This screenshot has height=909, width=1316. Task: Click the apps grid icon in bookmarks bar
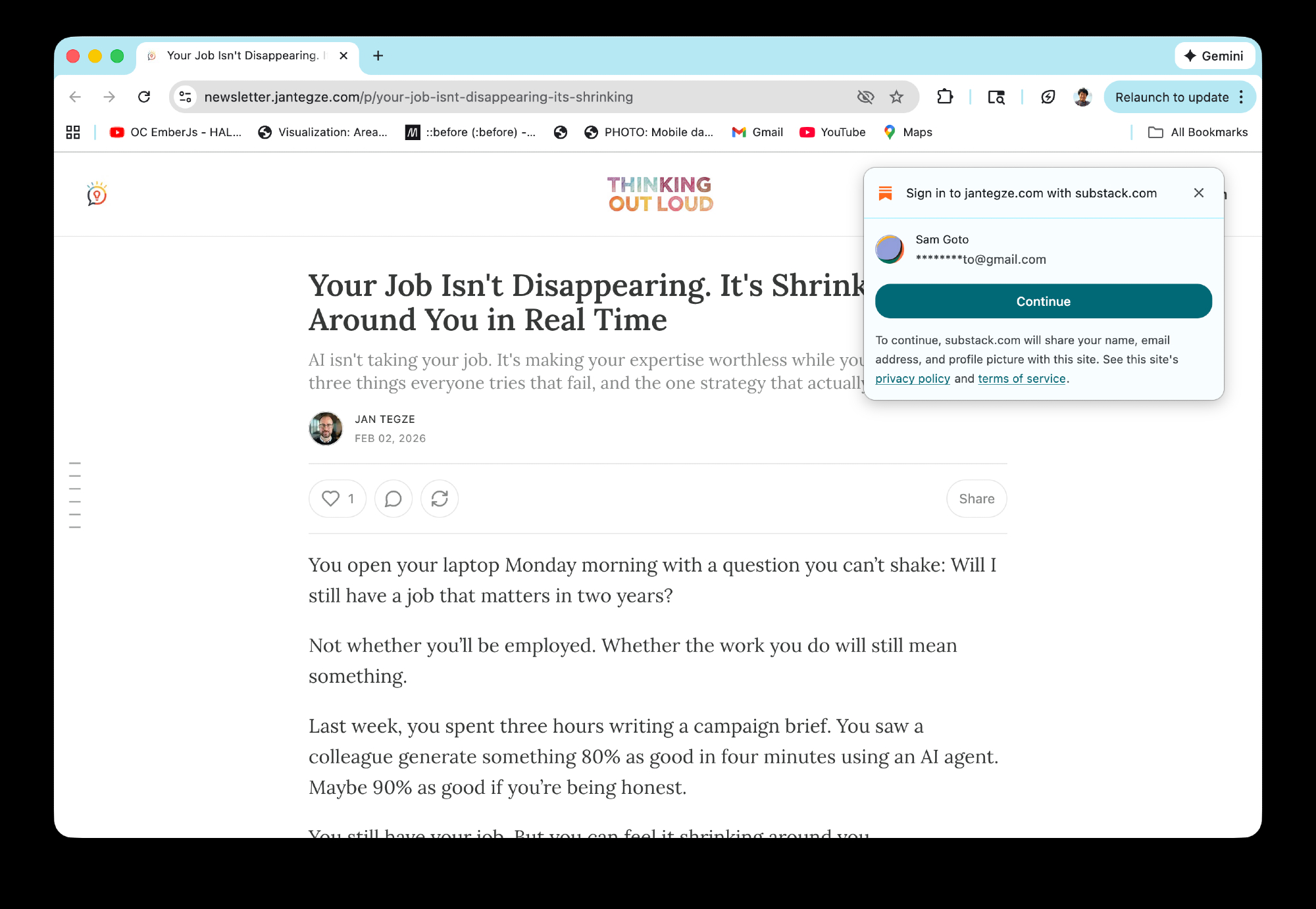pos(73,132)
